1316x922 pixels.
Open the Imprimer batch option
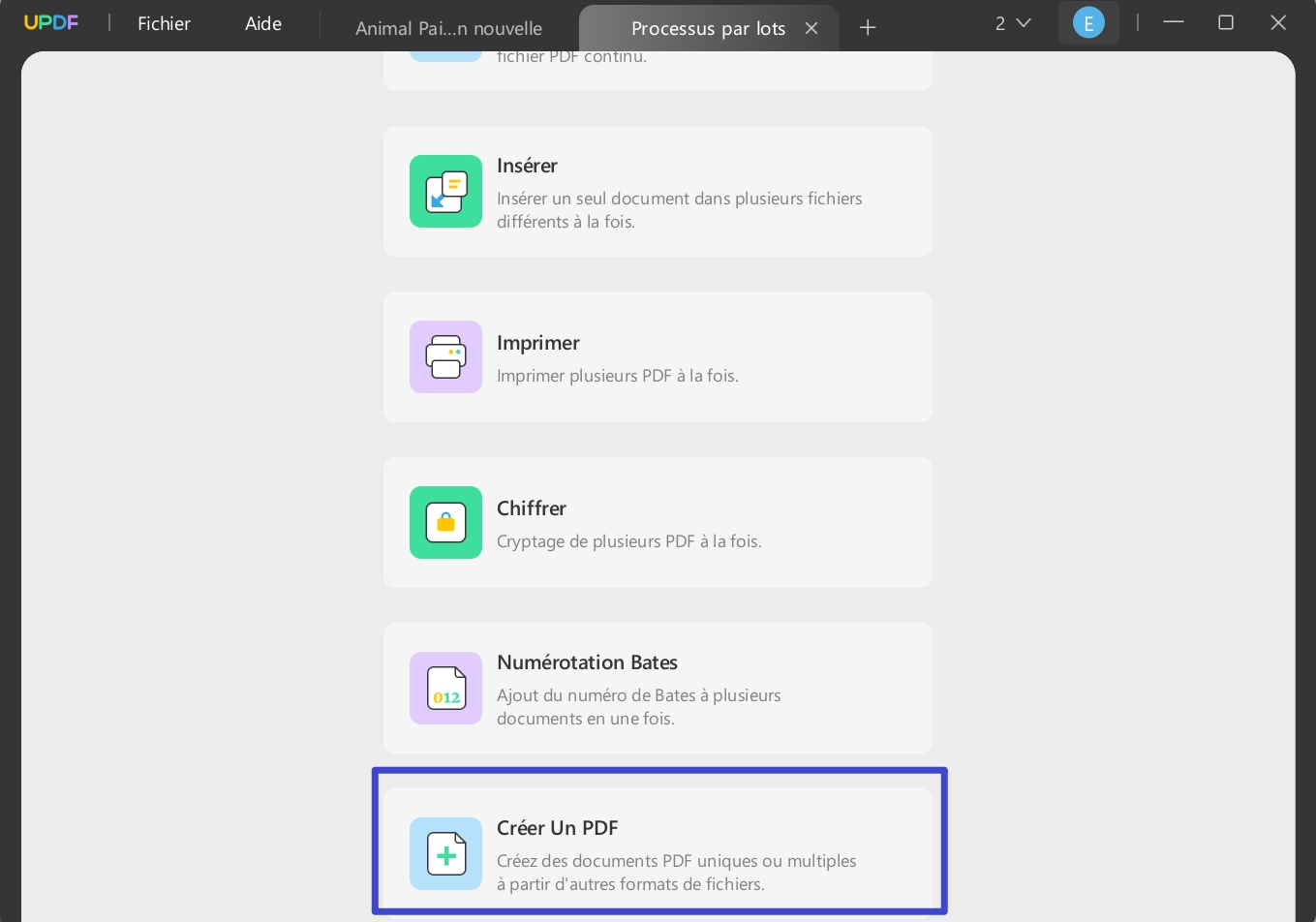(x=658, y=357)
